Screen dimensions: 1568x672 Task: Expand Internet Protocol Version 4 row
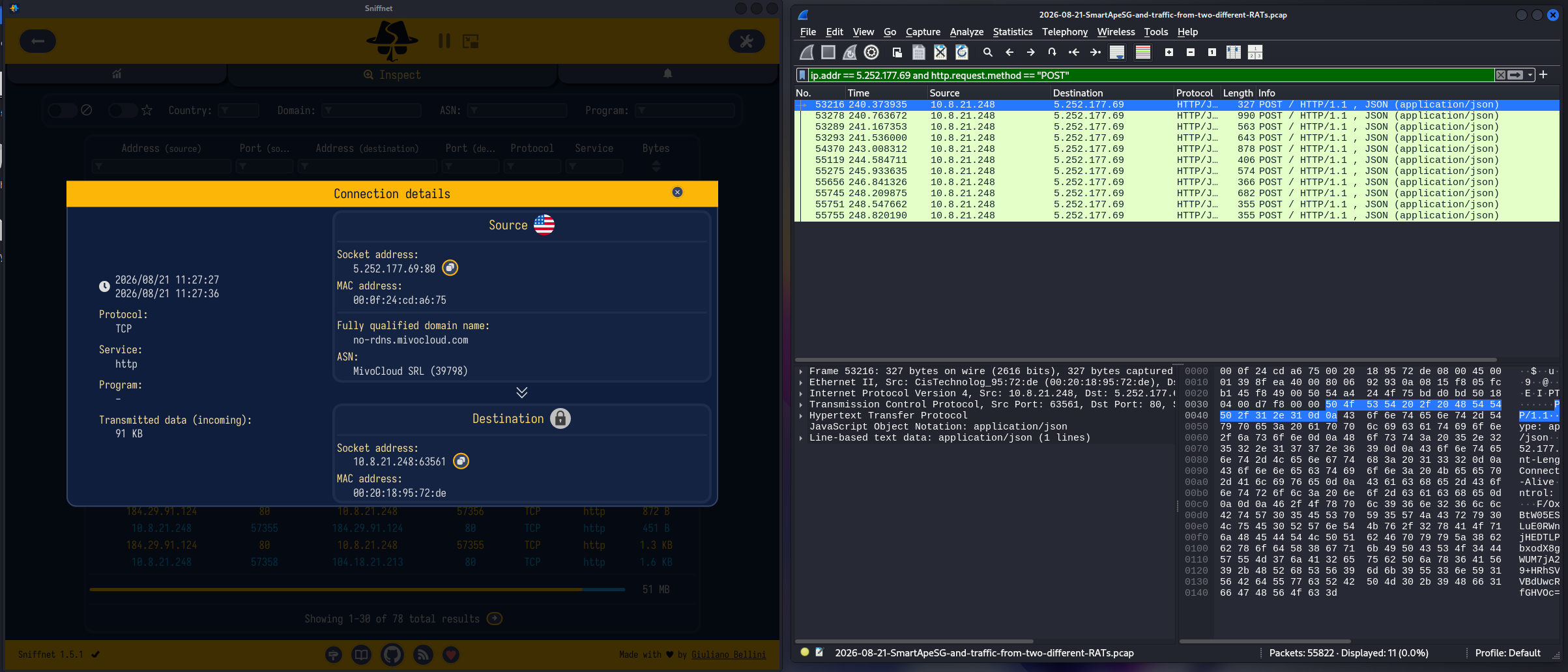point(801,394)
